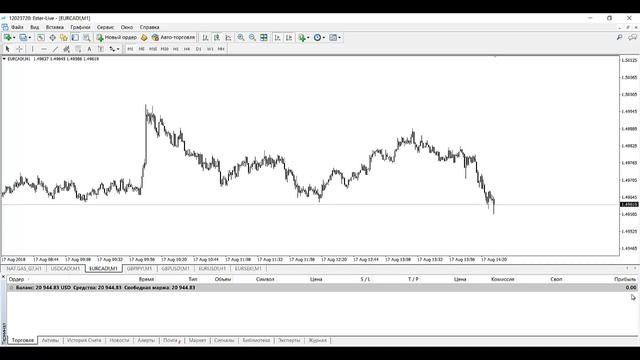Open the Profiles toolbar icon
Screen dimensions: 640x360
coord(23,38)
